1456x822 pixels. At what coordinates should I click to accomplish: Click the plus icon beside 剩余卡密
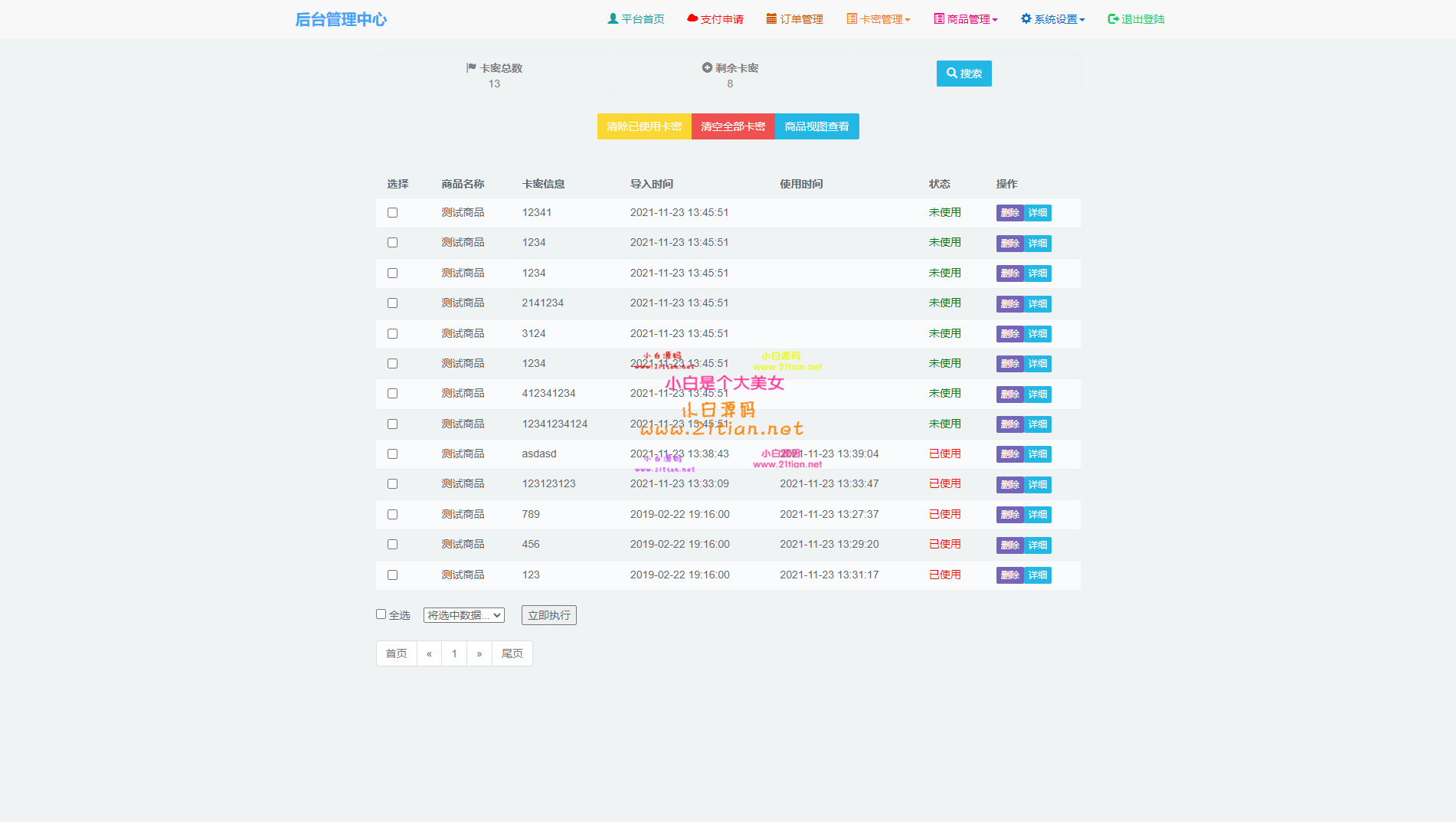(707, 67)
